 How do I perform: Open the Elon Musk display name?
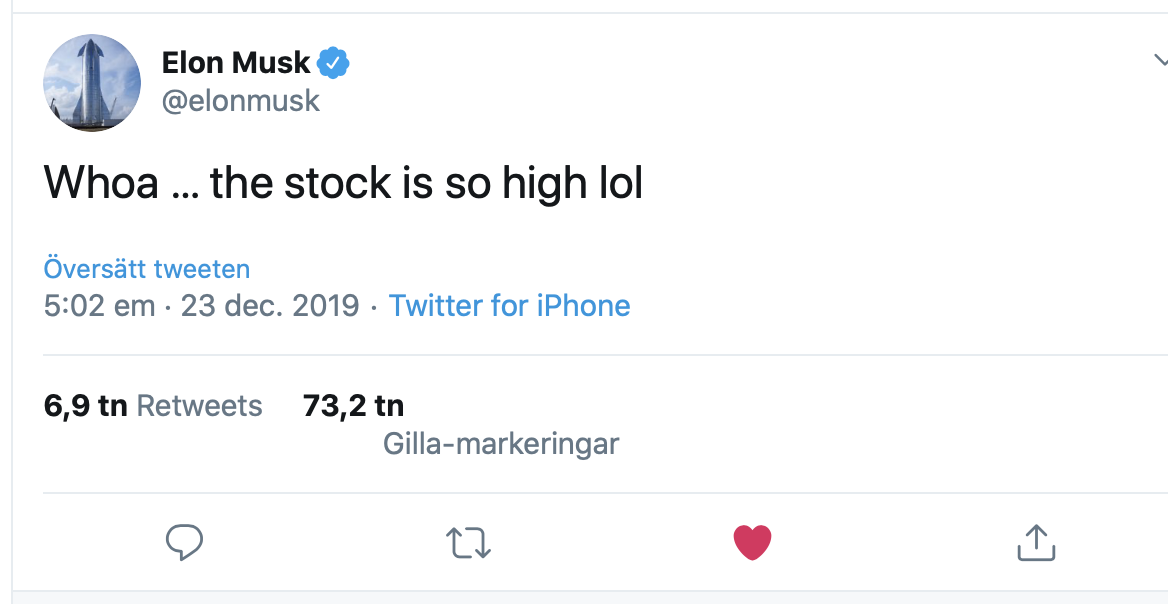click(235, 63)
